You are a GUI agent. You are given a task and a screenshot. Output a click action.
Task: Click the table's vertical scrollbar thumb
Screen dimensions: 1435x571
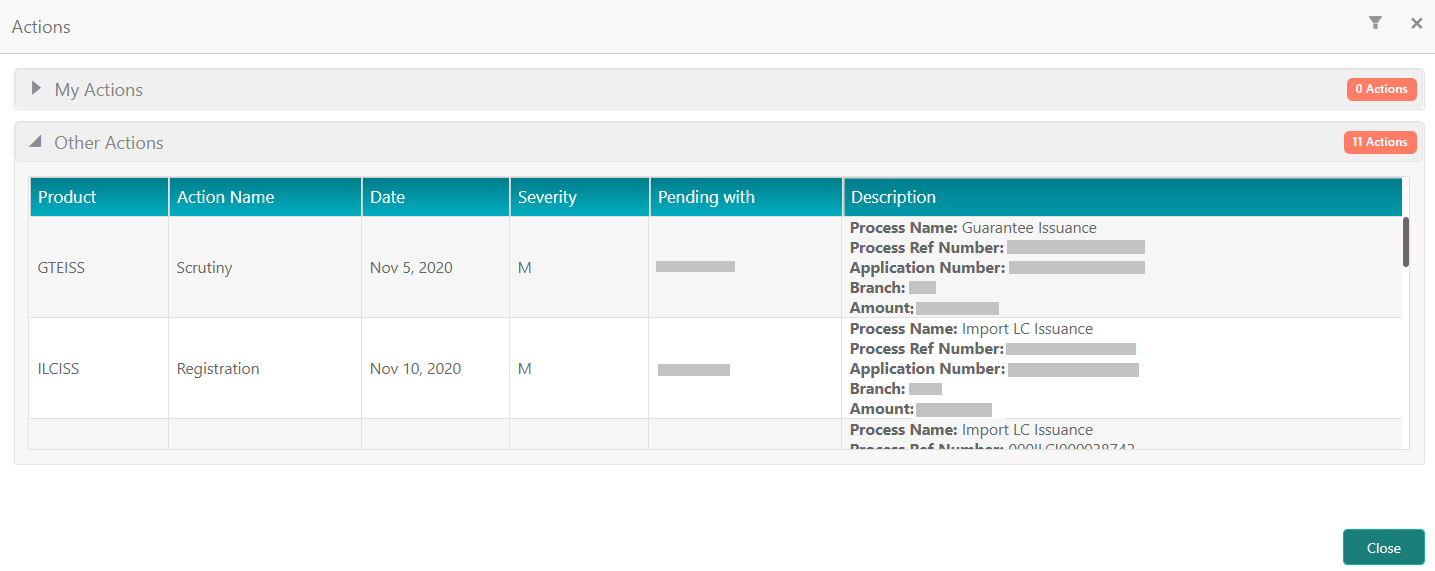1406,242
